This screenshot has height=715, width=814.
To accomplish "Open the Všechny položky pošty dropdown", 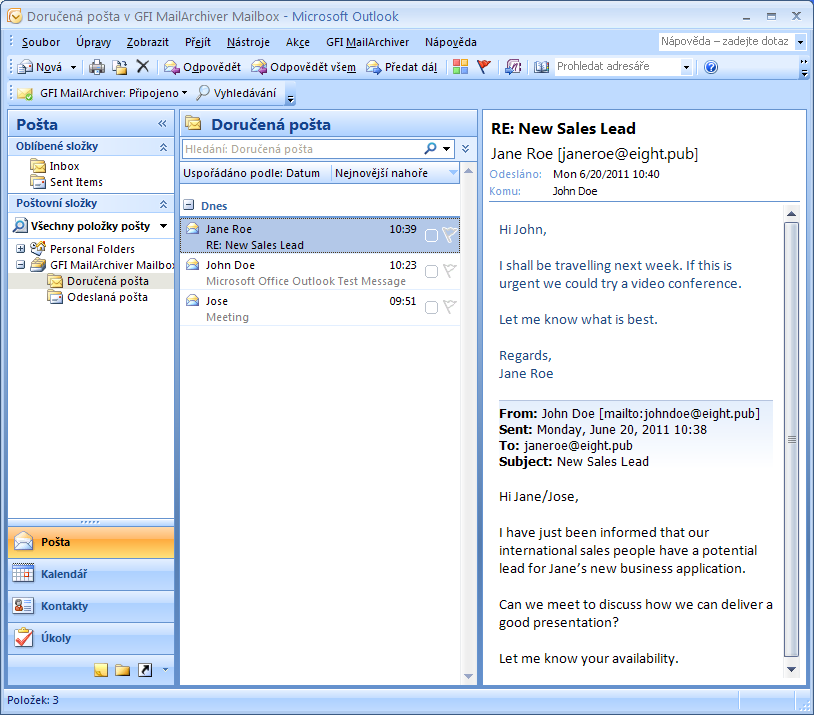I will [164, 226].
